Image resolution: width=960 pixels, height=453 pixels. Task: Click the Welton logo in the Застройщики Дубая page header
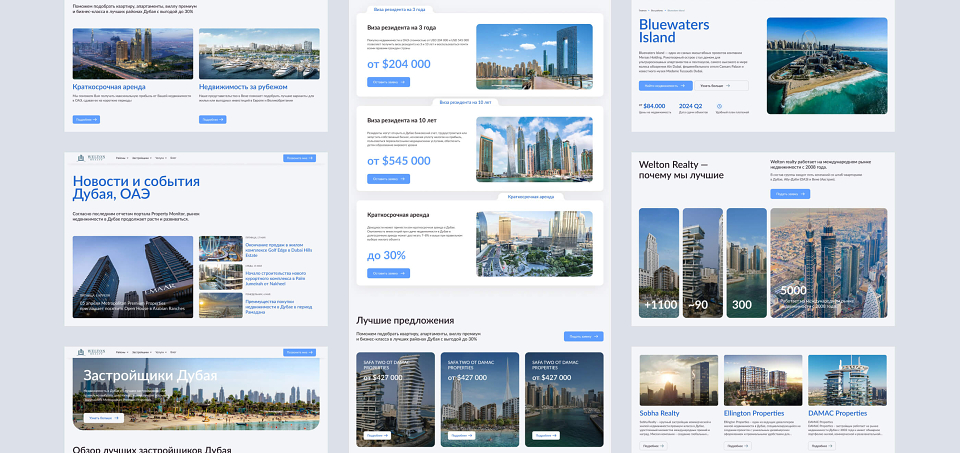coord(92,352)
